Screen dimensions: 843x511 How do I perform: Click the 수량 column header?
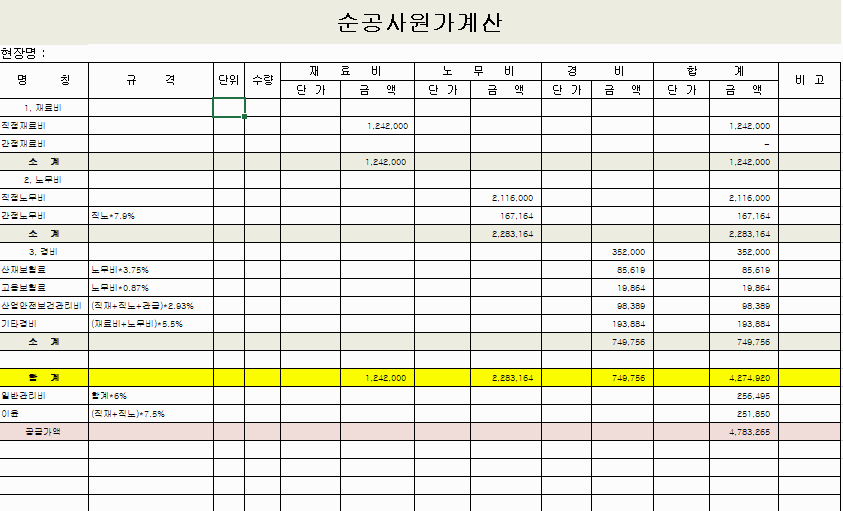point(262,80)
